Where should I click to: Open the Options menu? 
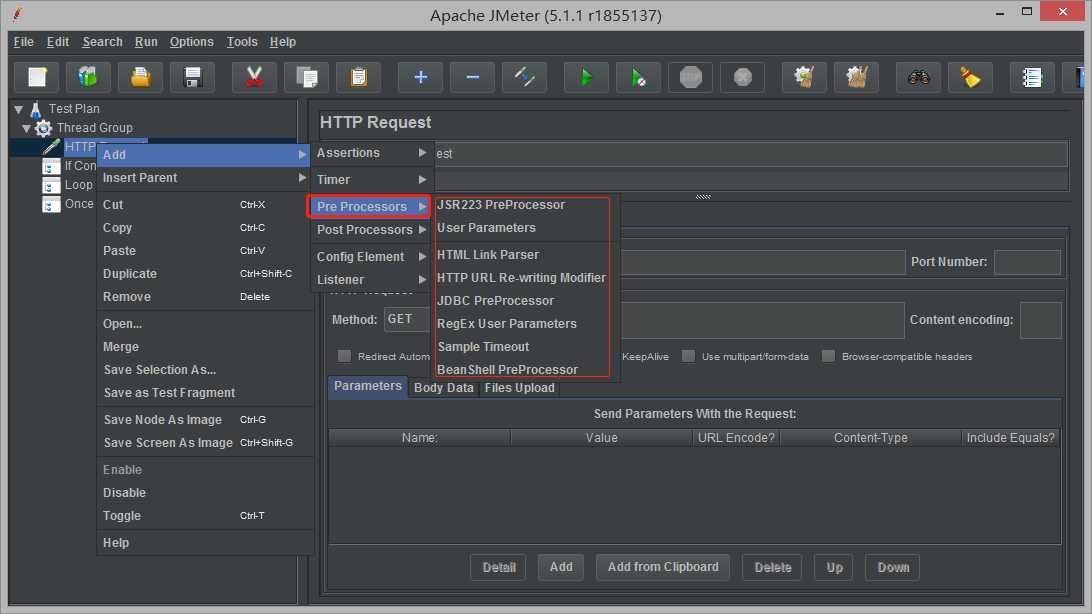[x=192, y=42]
